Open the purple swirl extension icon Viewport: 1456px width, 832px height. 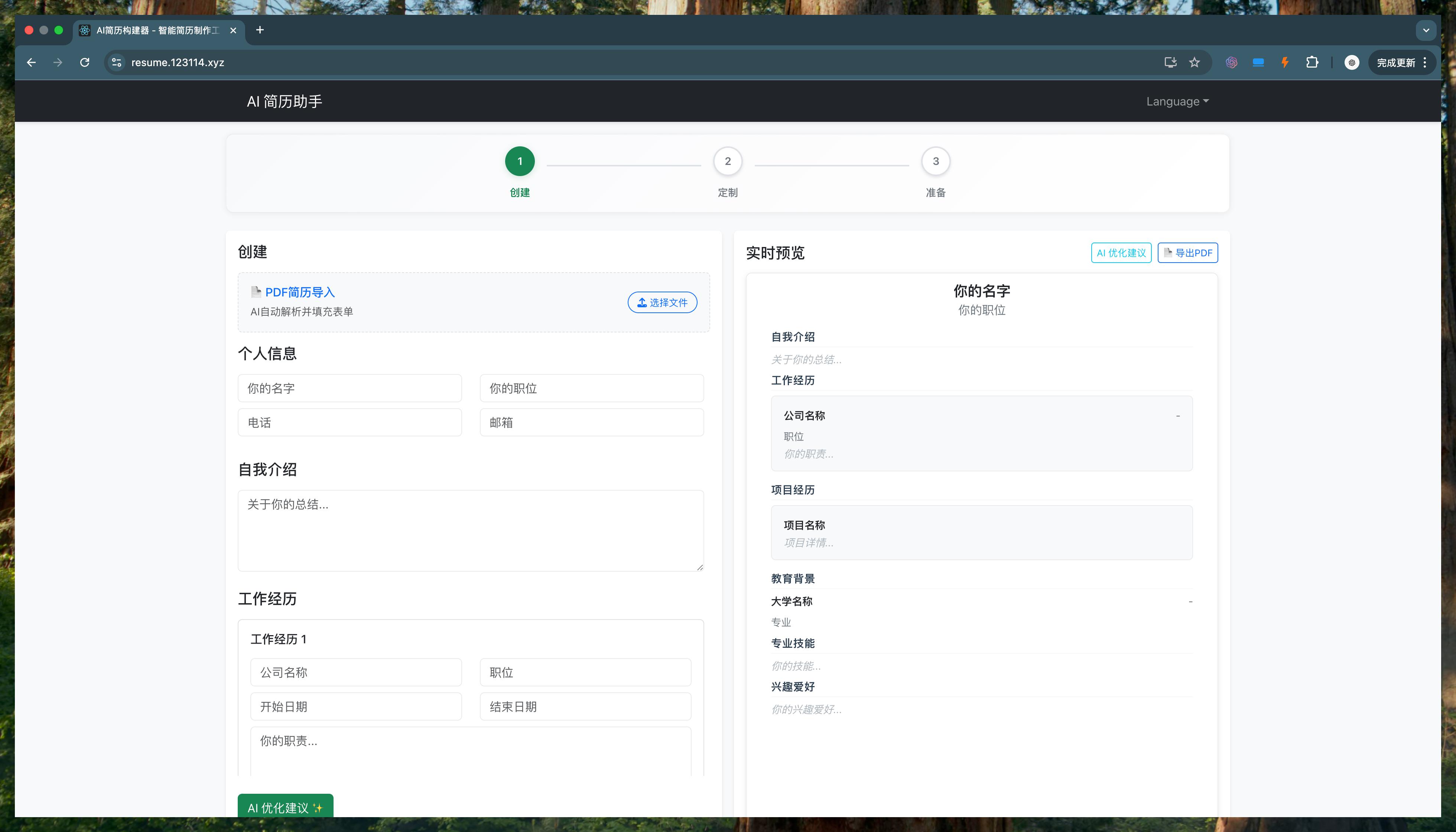coord(1231,62)
